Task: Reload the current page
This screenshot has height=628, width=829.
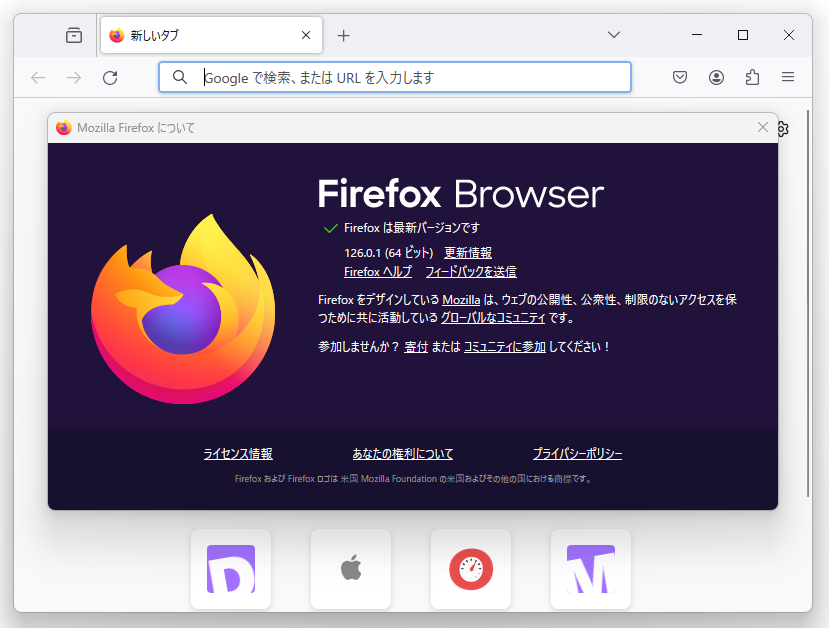Action: click(110, 77)
